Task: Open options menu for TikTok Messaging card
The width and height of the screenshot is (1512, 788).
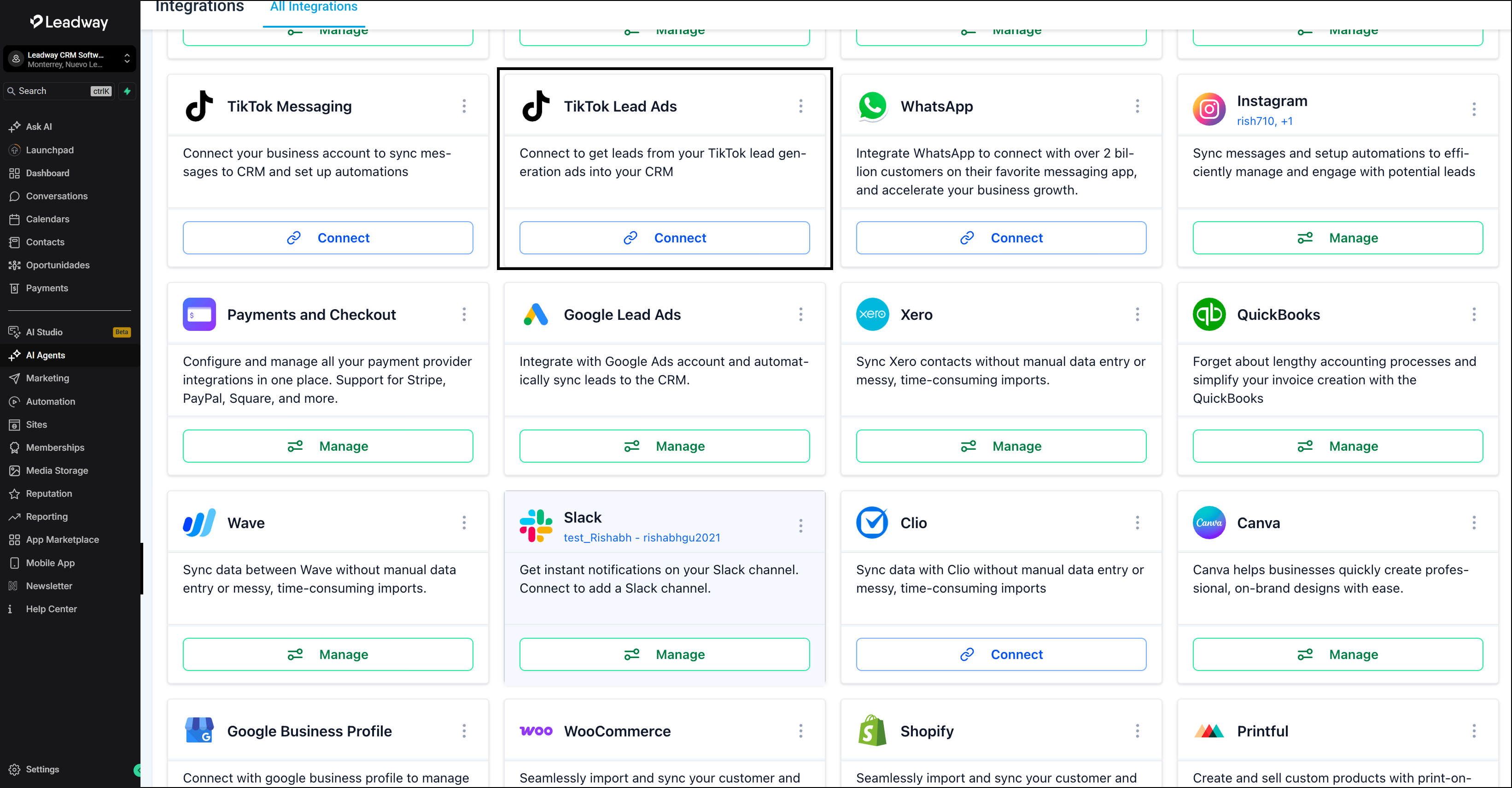Action: coord(464,106)
